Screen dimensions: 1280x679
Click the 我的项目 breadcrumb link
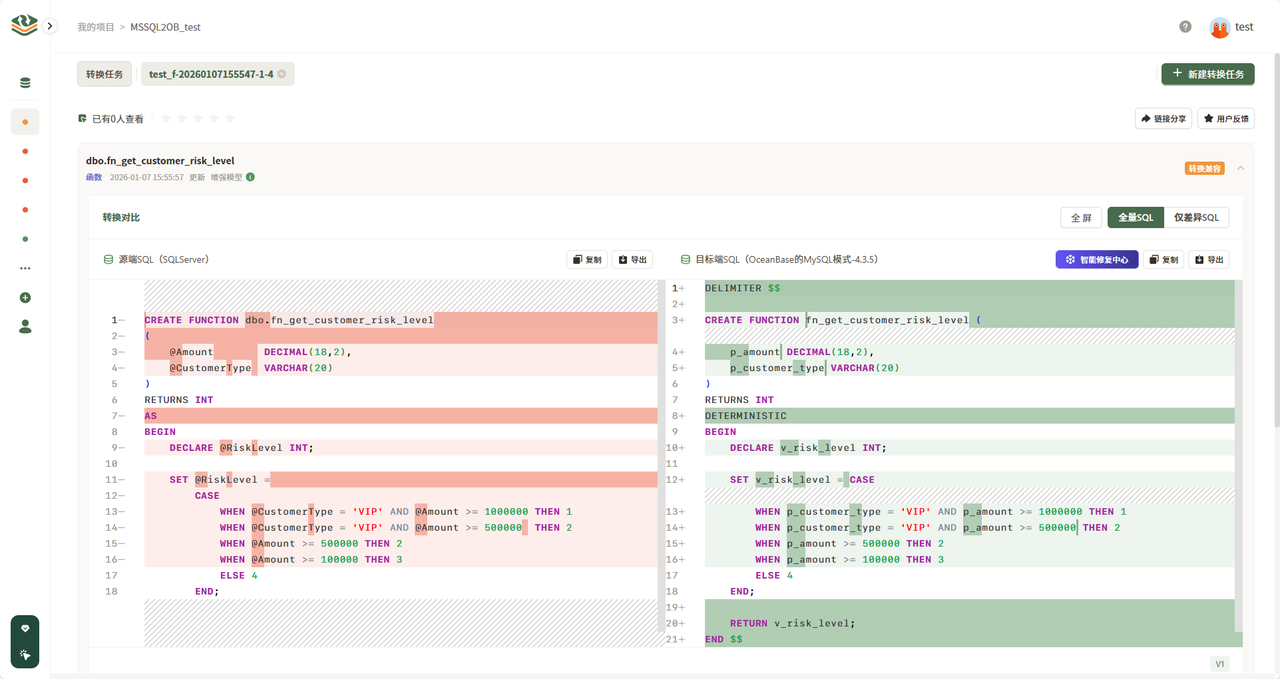tap(96, 27)
